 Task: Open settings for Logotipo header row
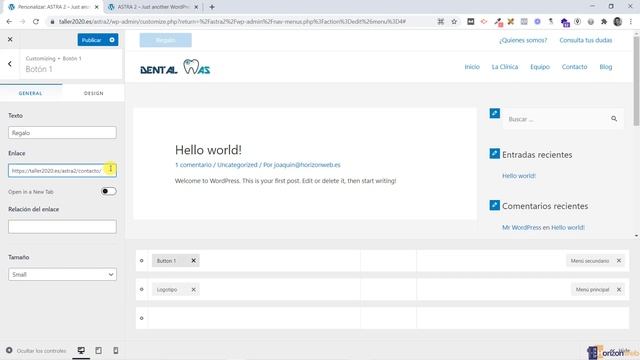tap(142, 289)
